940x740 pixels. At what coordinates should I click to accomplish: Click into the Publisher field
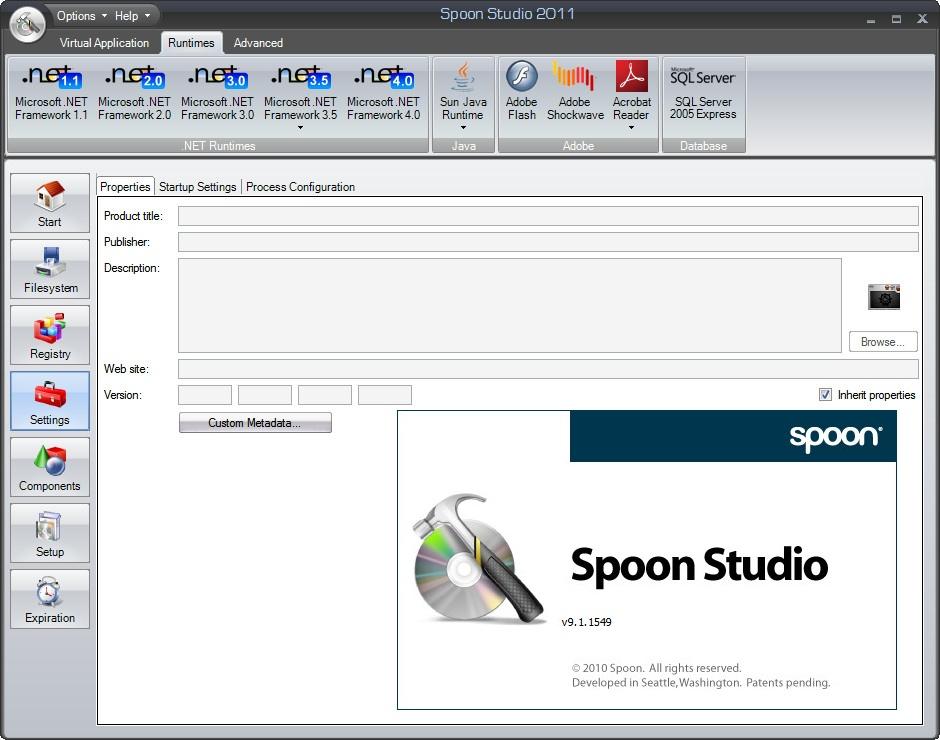pos(548,242)
